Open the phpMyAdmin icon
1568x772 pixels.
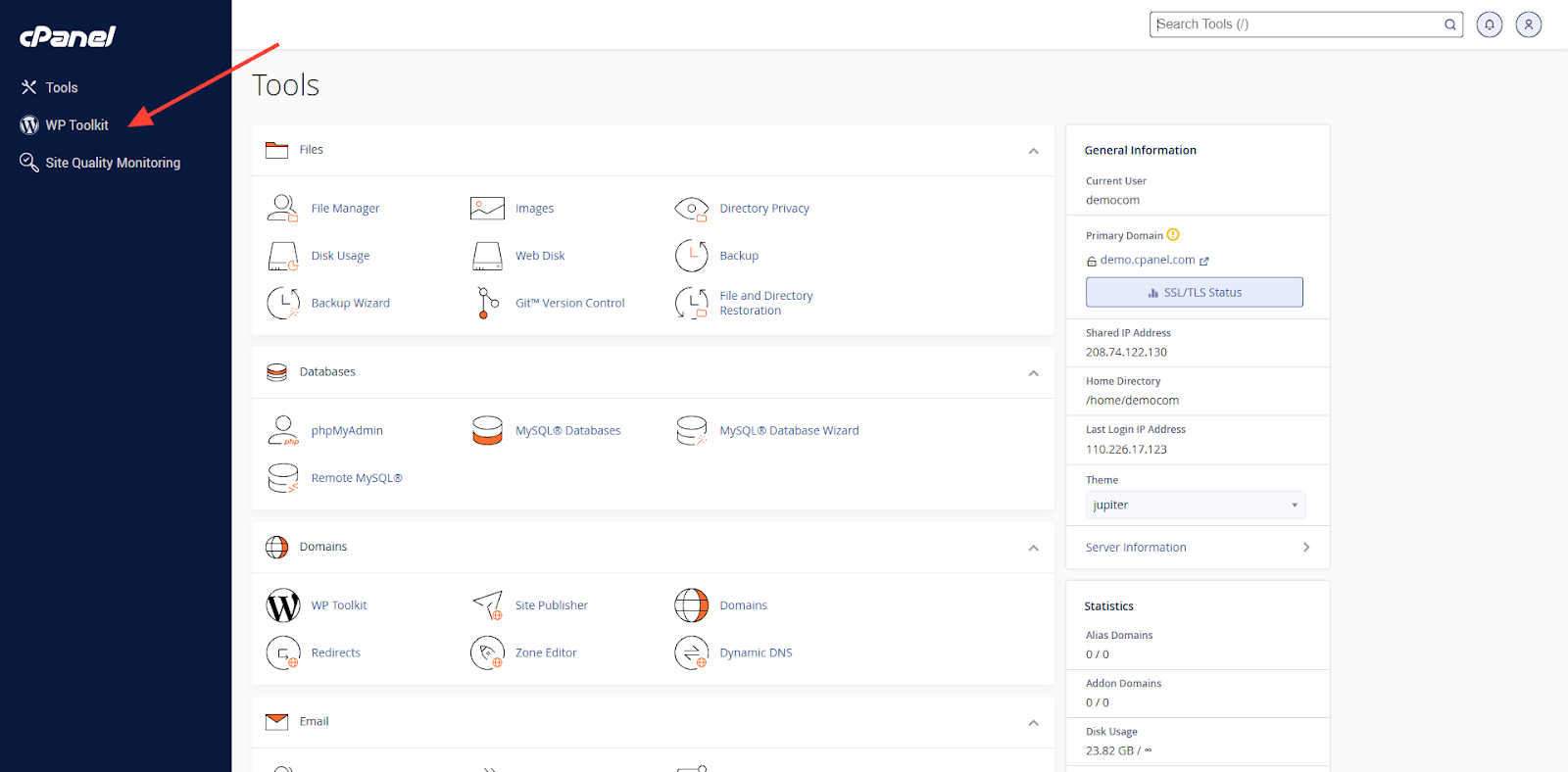[283, 430]
